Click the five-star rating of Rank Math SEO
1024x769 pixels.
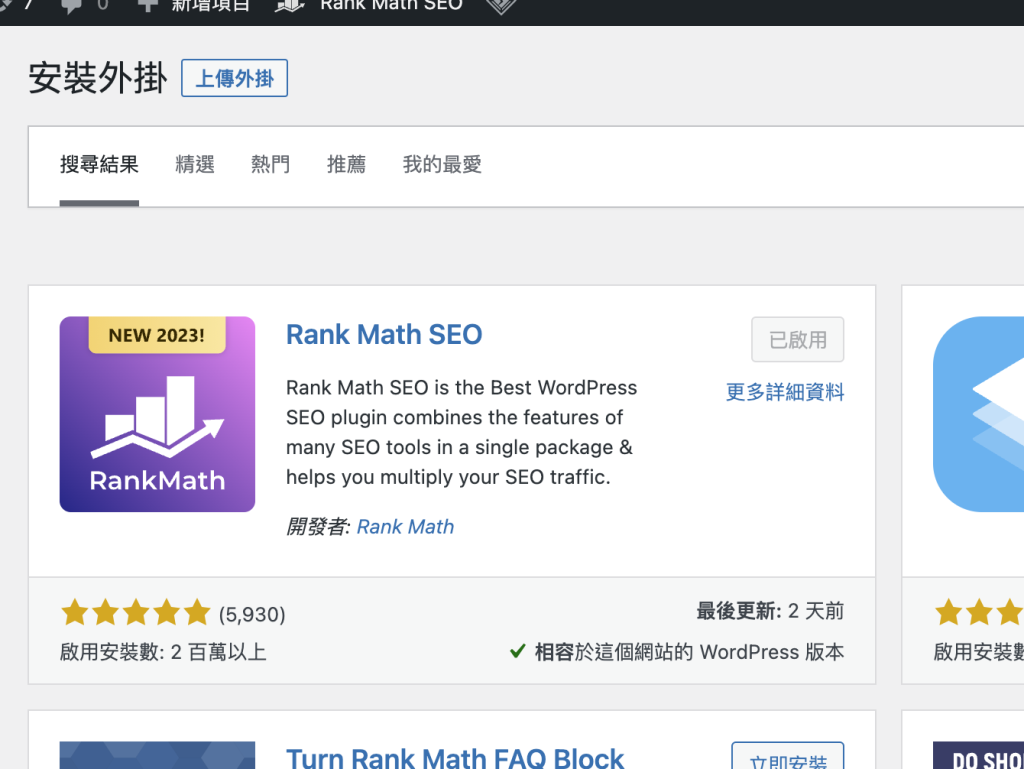click(x=136, y=613)
